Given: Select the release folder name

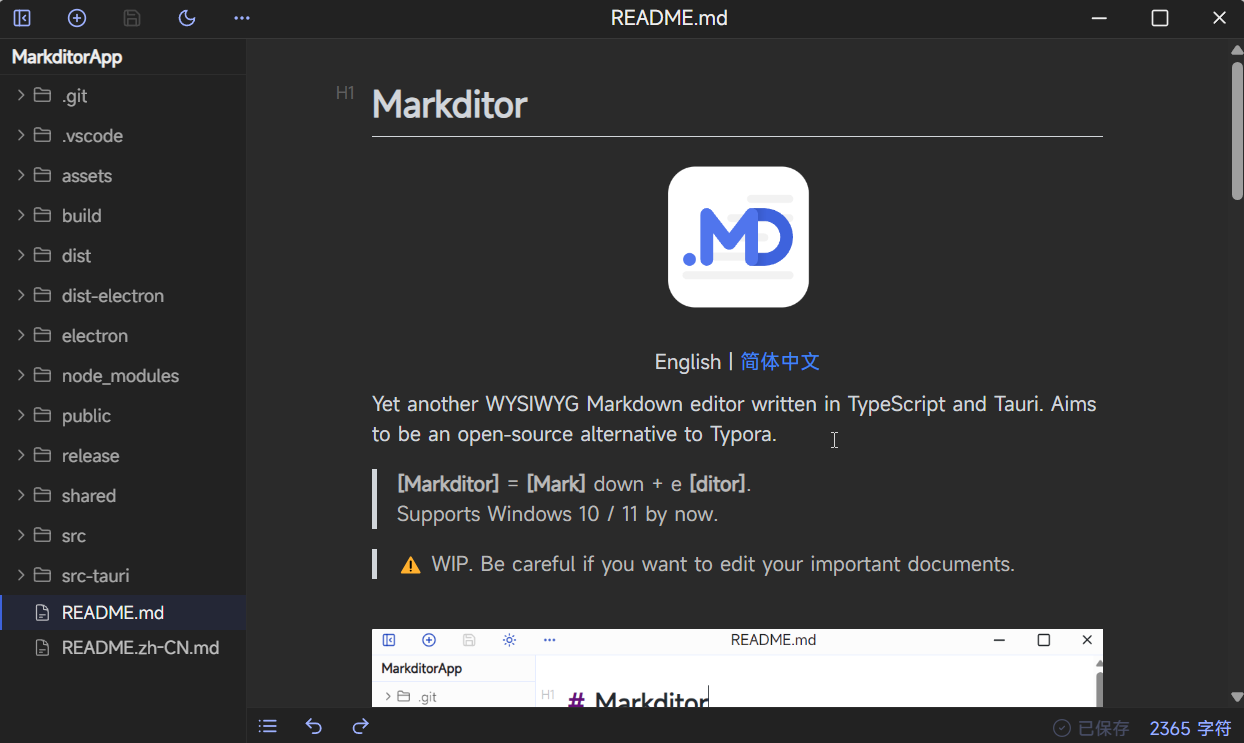Looking at the screenshot, I should pyautogui.click(x=90, y=456).
